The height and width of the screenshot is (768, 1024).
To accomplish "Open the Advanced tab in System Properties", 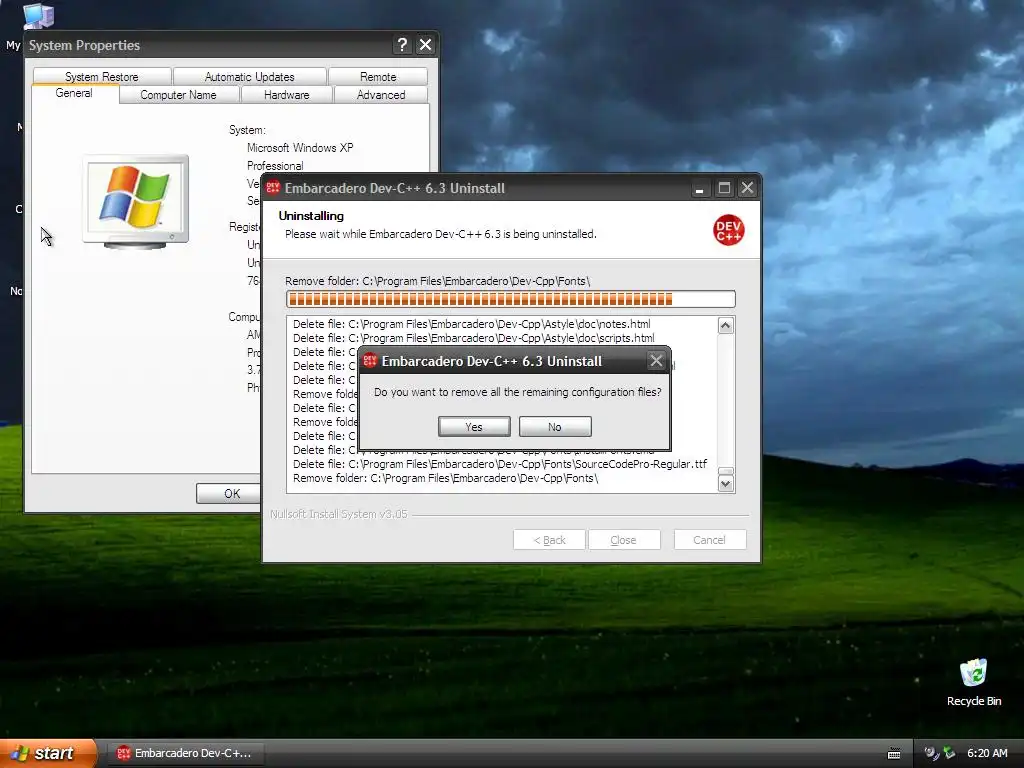I will click(x=381, y=95).
